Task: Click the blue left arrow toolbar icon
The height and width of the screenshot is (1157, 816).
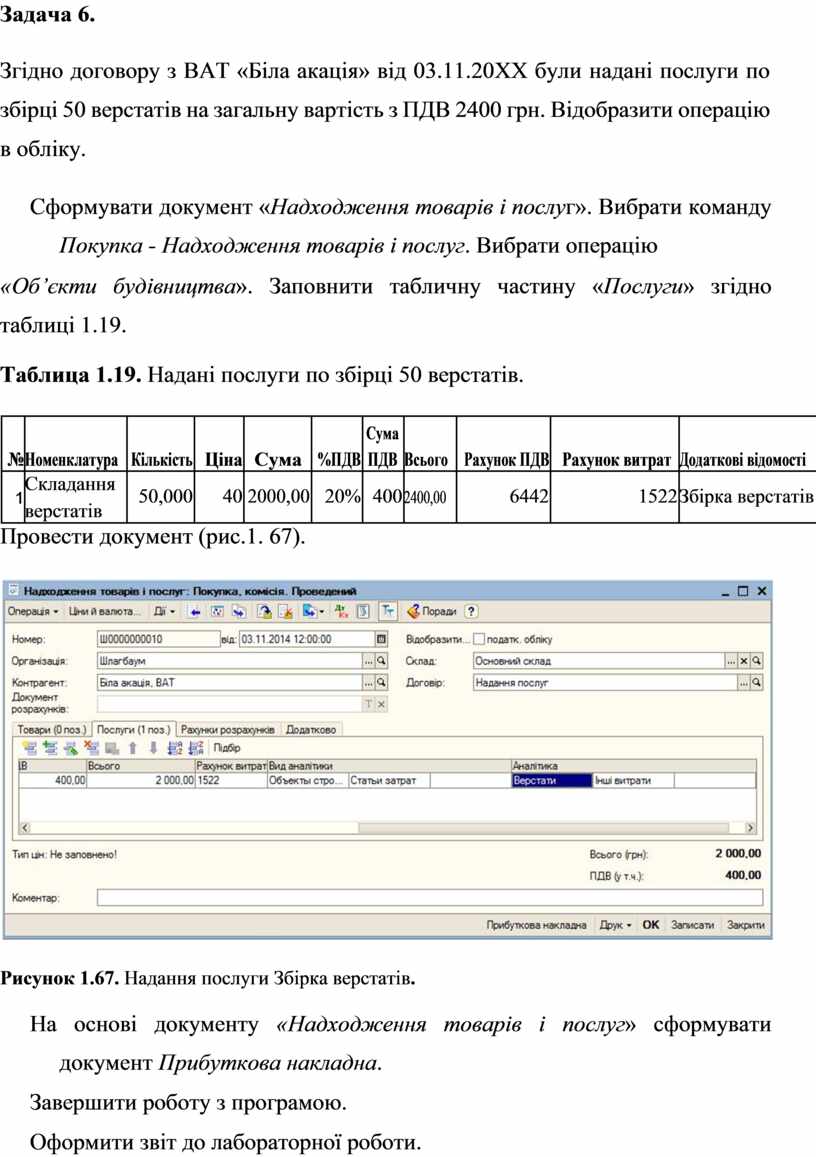Action: (195, 612)
